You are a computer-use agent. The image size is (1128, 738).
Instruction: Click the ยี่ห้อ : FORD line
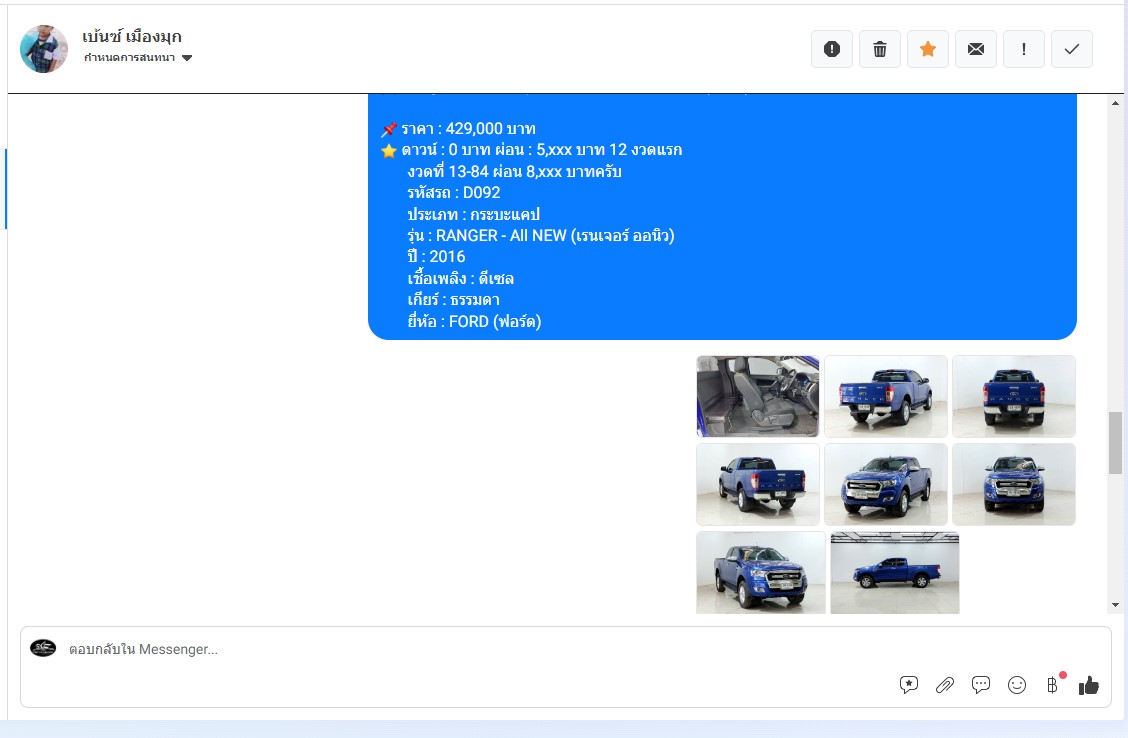[x=474, y=322]
